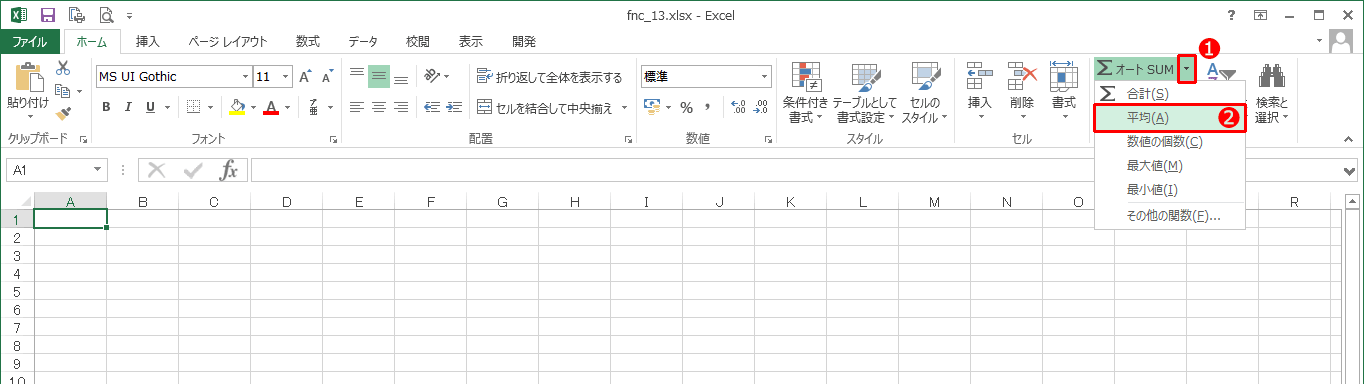Switch to the 数式 (Formulas) tab
Viewport: 1364px width, 384px height.
click(308, 41)
